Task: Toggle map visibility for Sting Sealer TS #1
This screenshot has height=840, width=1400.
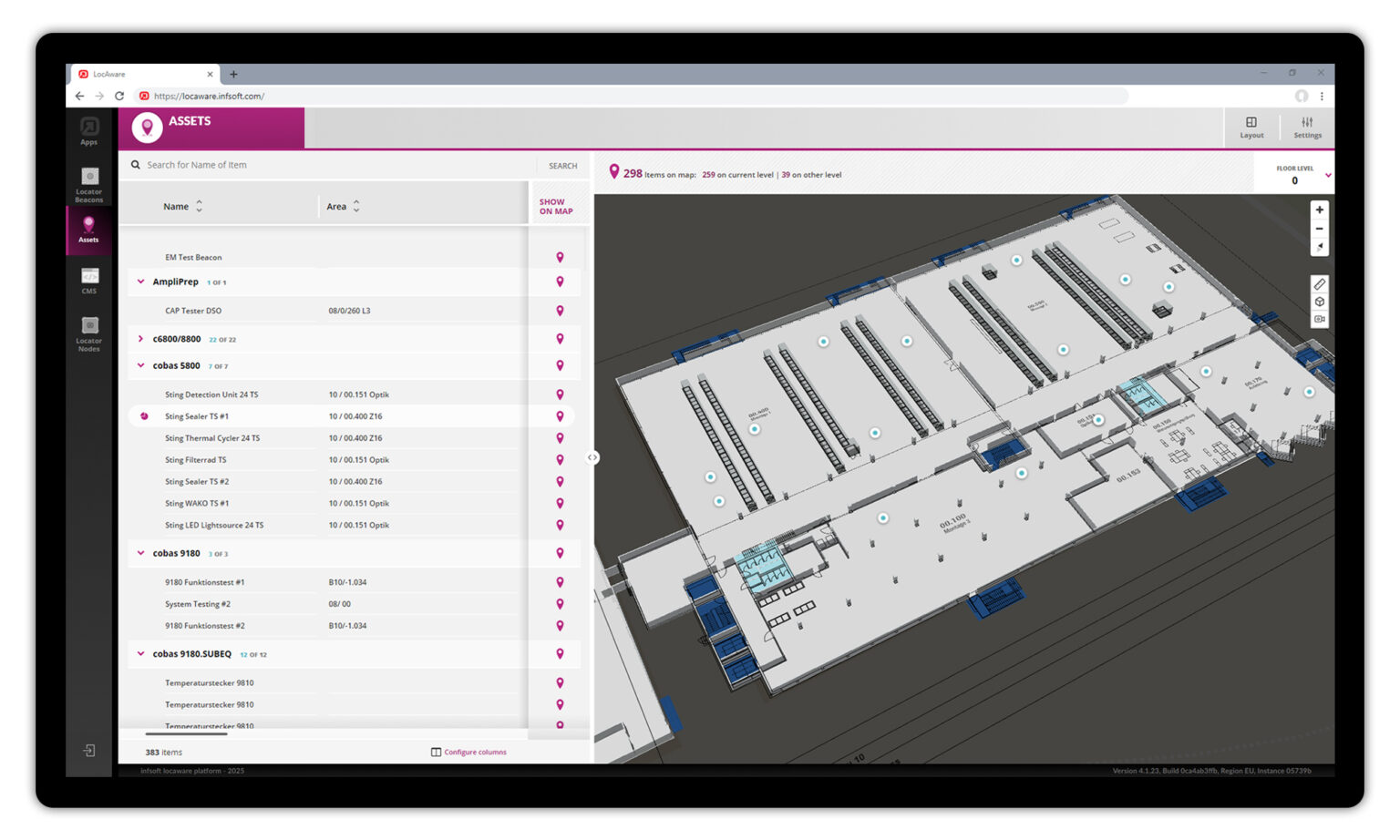Action: coord(560,415)
